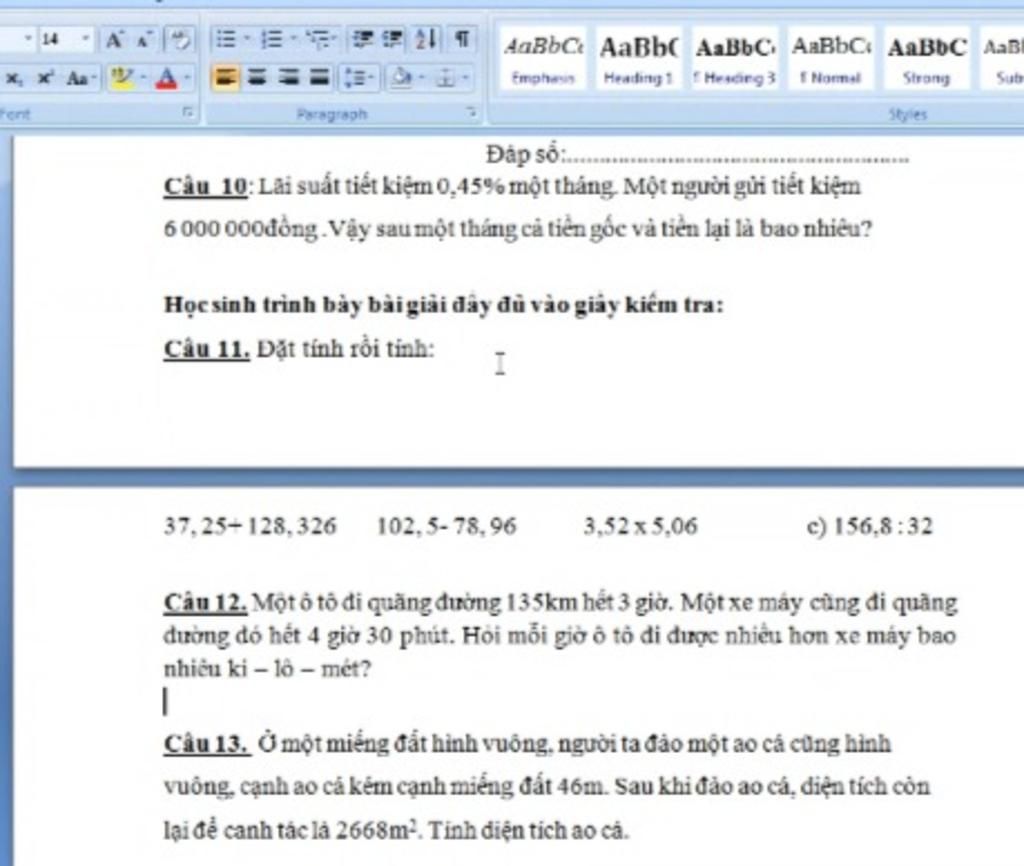Toggle Justify alignment
Image resolution: width=1024 pixels, height=866 pixels.
(319, 78)
